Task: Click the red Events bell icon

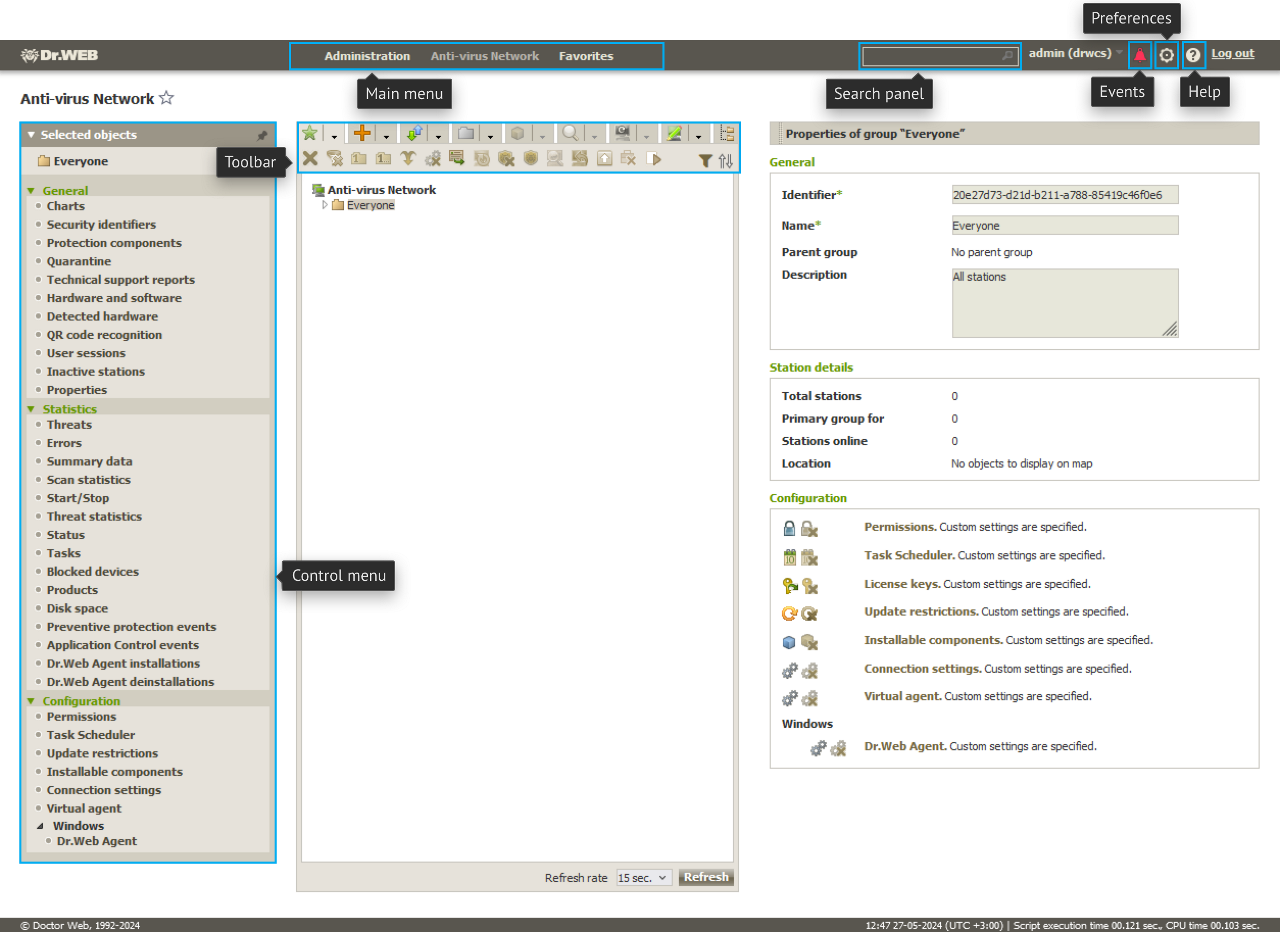Action: point(1139,55)
